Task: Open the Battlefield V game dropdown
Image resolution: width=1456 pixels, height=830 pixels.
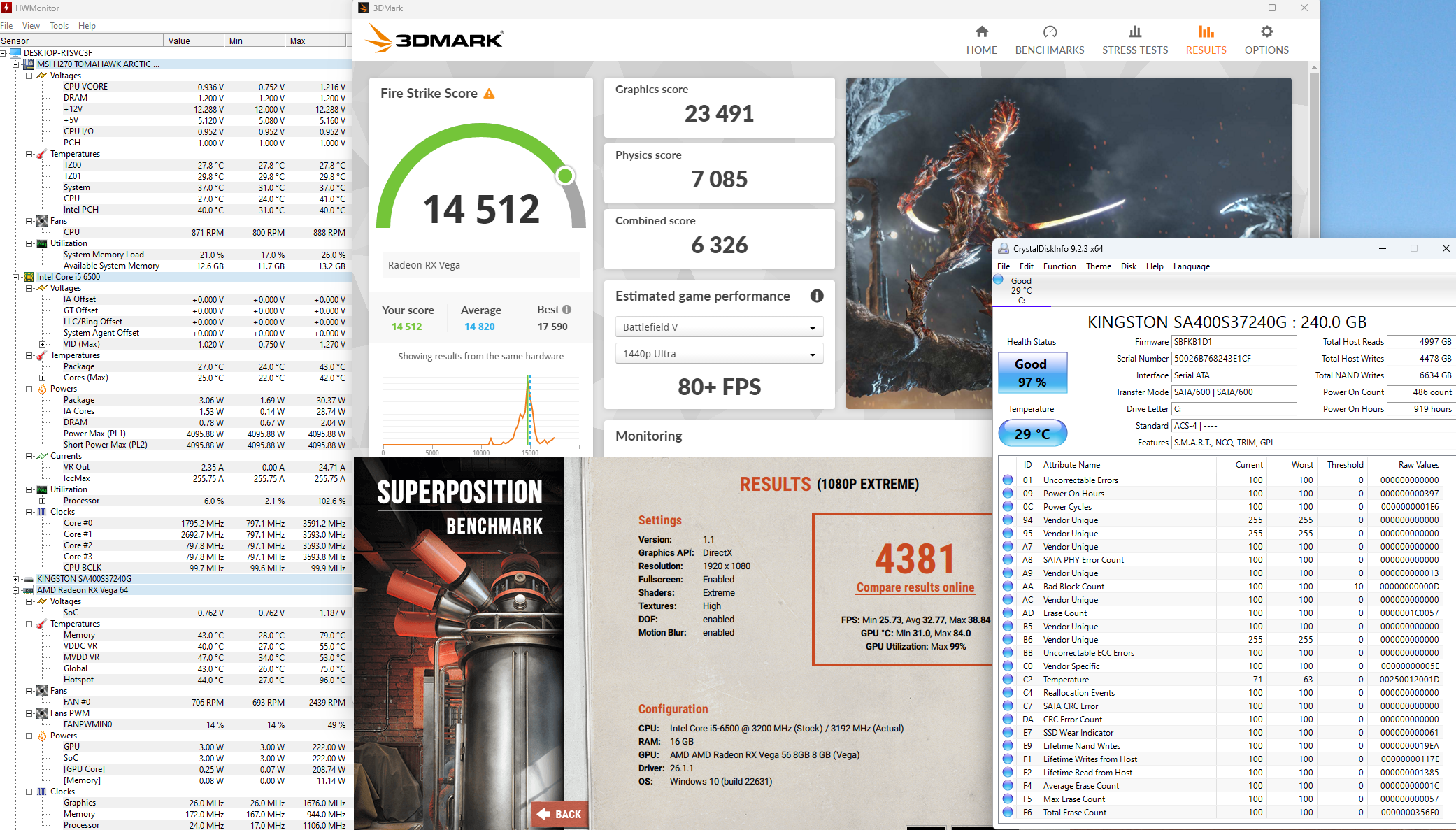Action: (719, 327)
